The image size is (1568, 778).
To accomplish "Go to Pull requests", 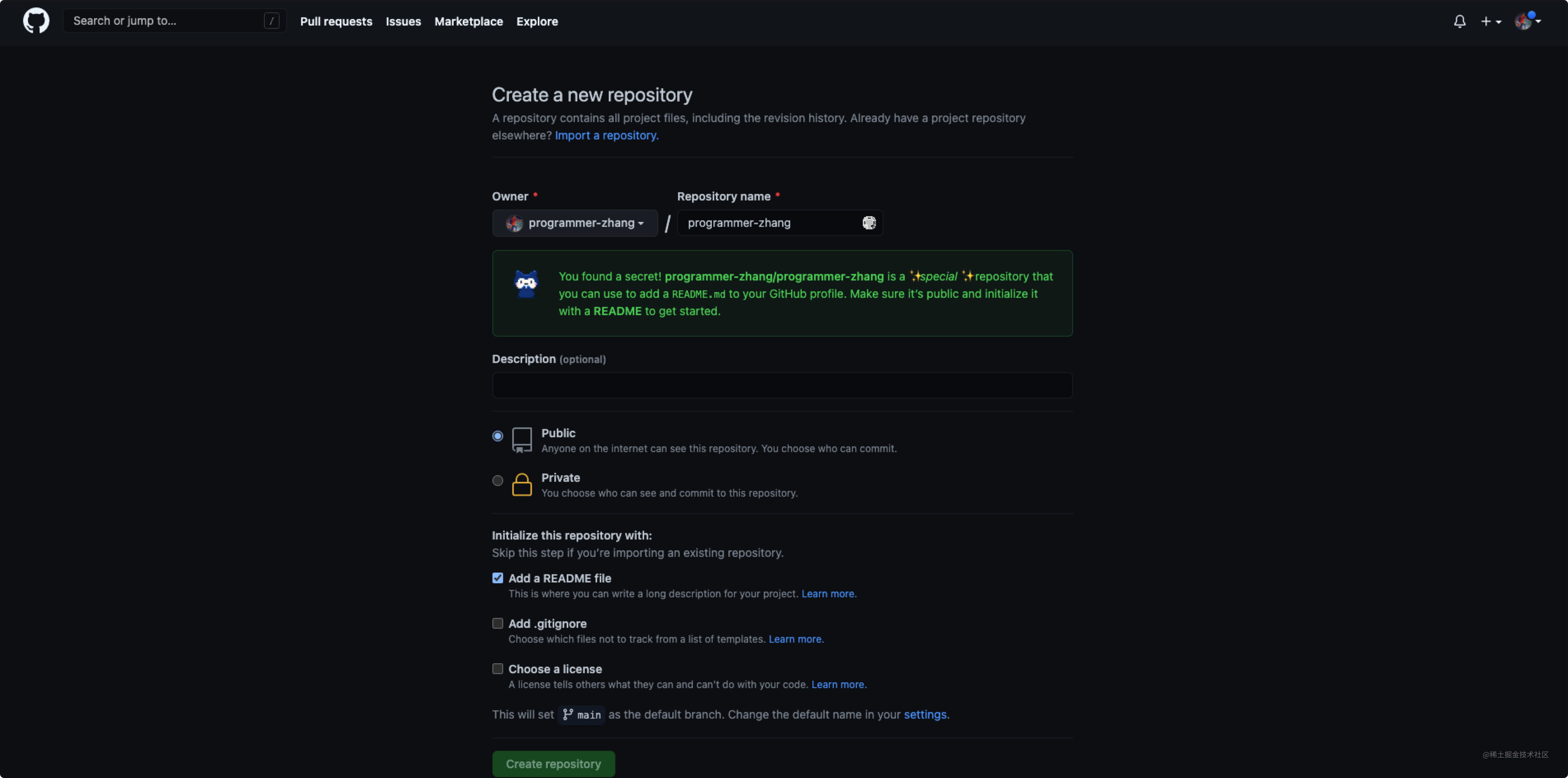I will 336,21.
